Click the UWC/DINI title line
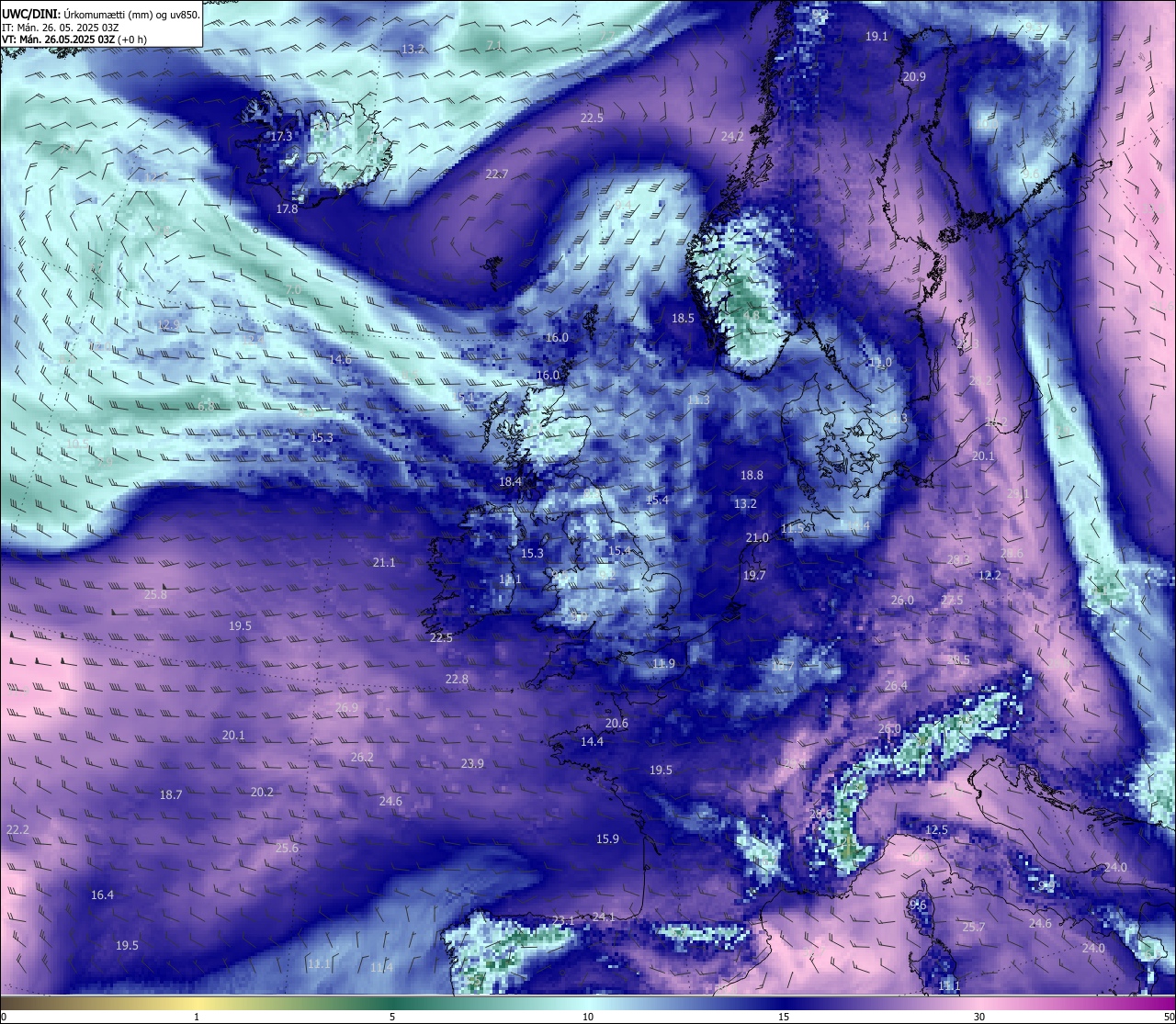Screen dimensions: 1176x1024 click(100, 15)
